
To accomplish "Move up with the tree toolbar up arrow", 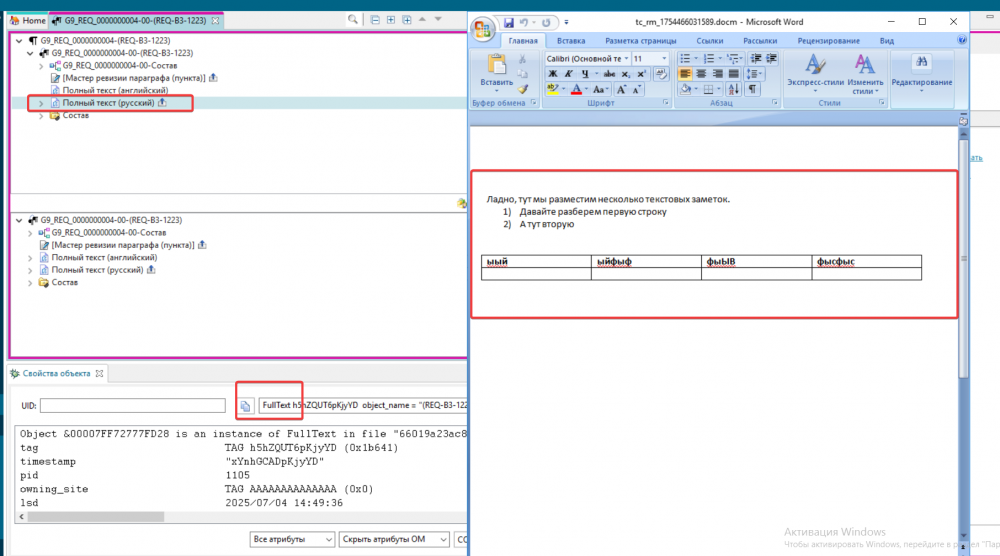I will click(422, 20).
